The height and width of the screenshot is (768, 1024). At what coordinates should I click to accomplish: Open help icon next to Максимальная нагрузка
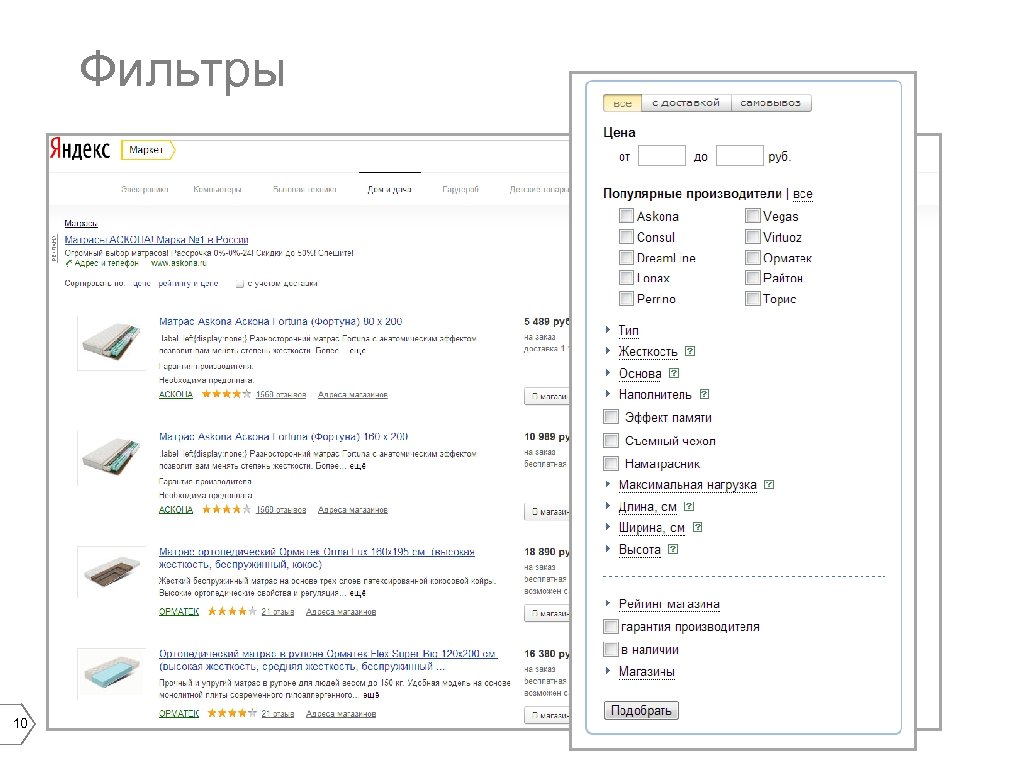coord(769,485)
